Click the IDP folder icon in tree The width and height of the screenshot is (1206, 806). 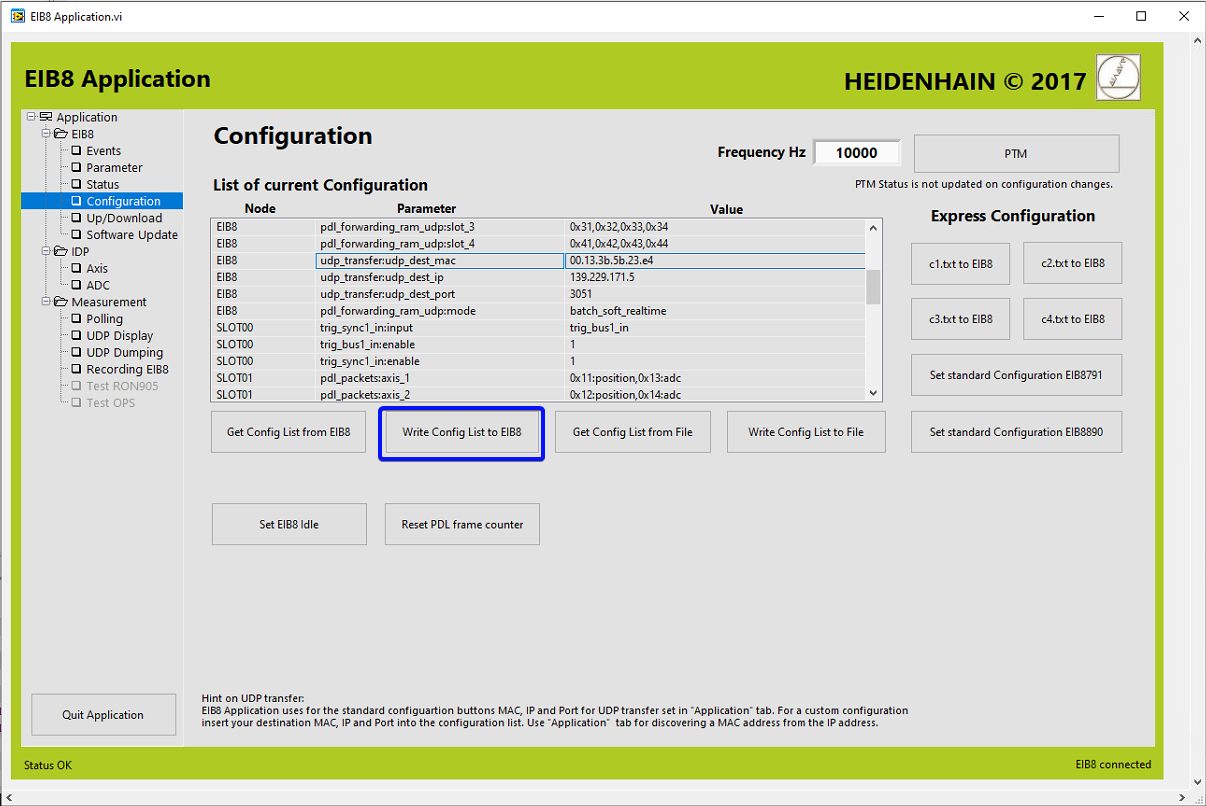click(61, 252)
